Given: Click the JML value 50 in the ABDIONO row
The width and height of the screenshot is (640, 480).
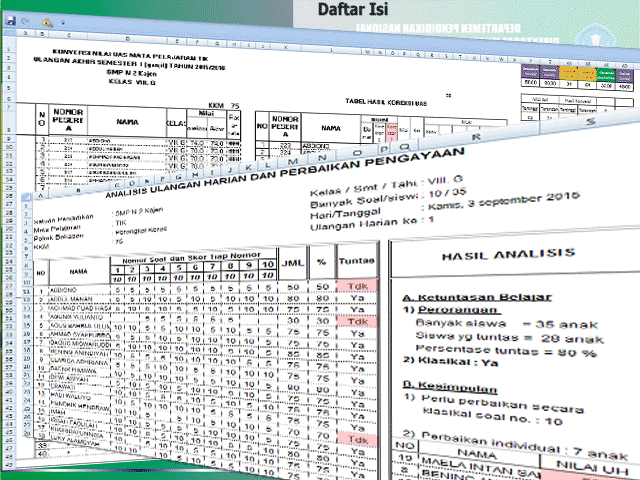Looking at the screenshot, I should pos(293,287).
